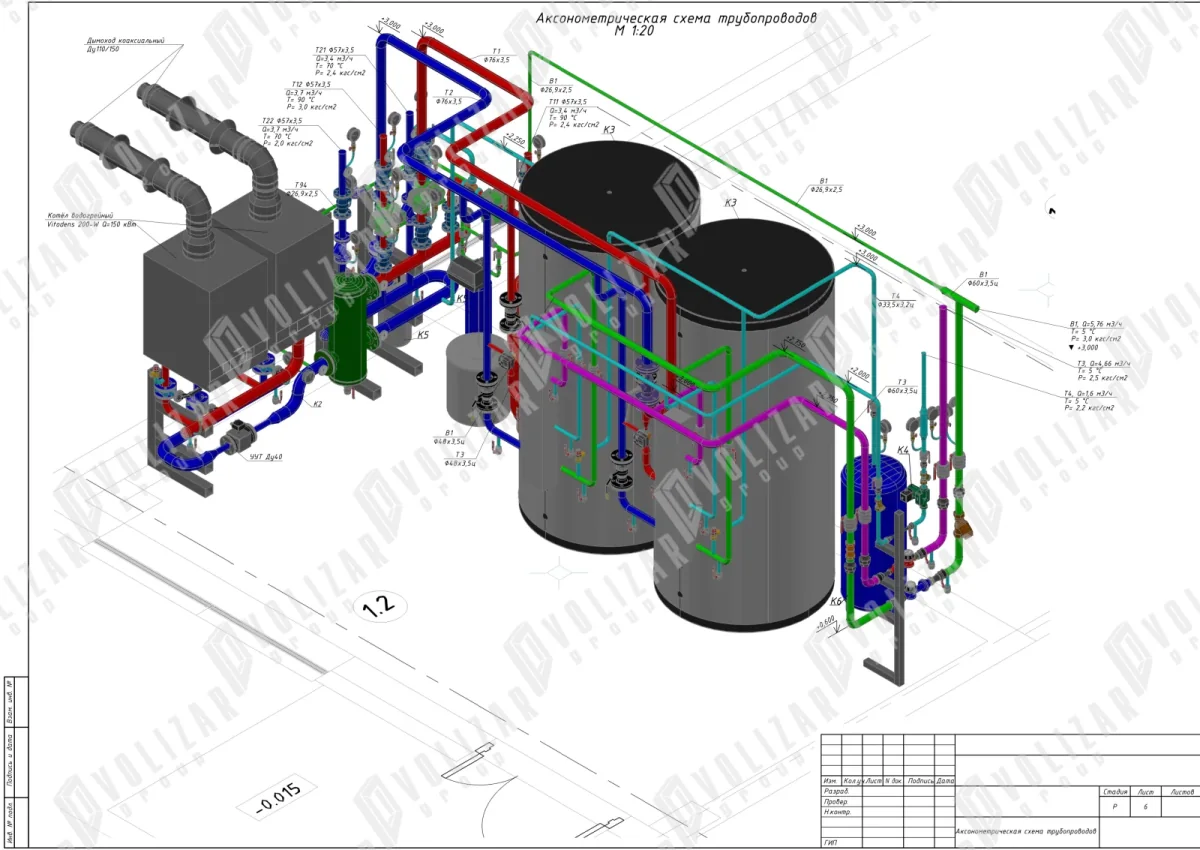Screen dimensions: 1200x850
Task: Click the '+2,250' elevation mark
Action: point(514,140)
